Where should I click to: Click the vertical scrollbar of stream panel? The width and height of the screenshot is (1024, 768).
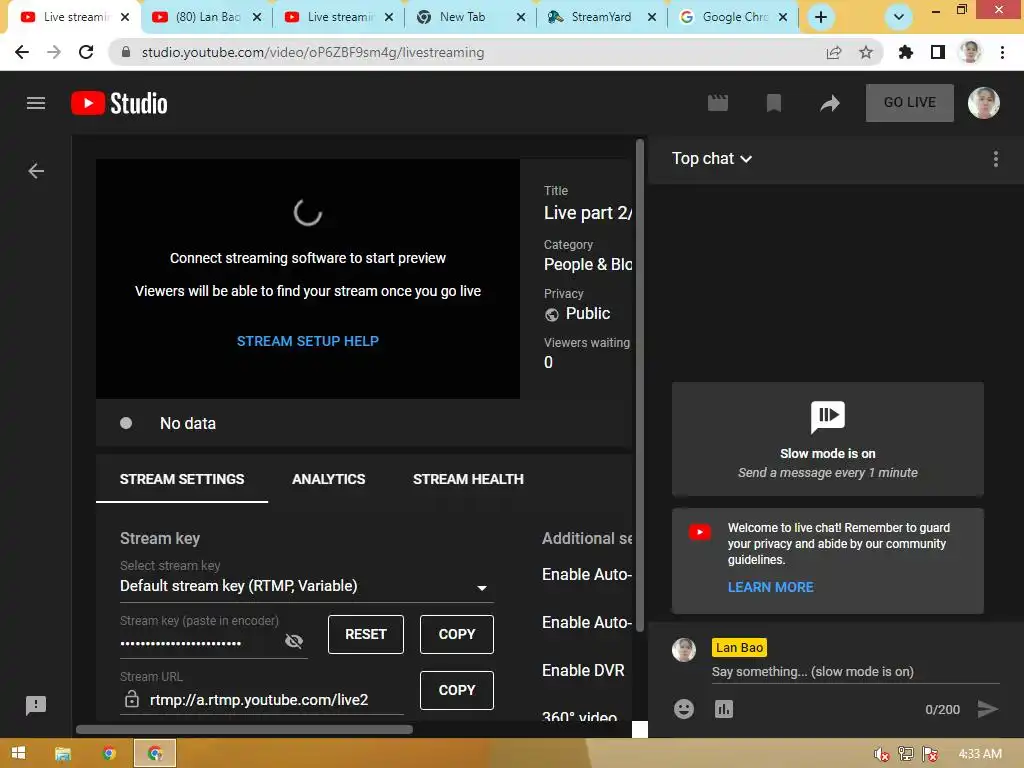coord(640,385)
